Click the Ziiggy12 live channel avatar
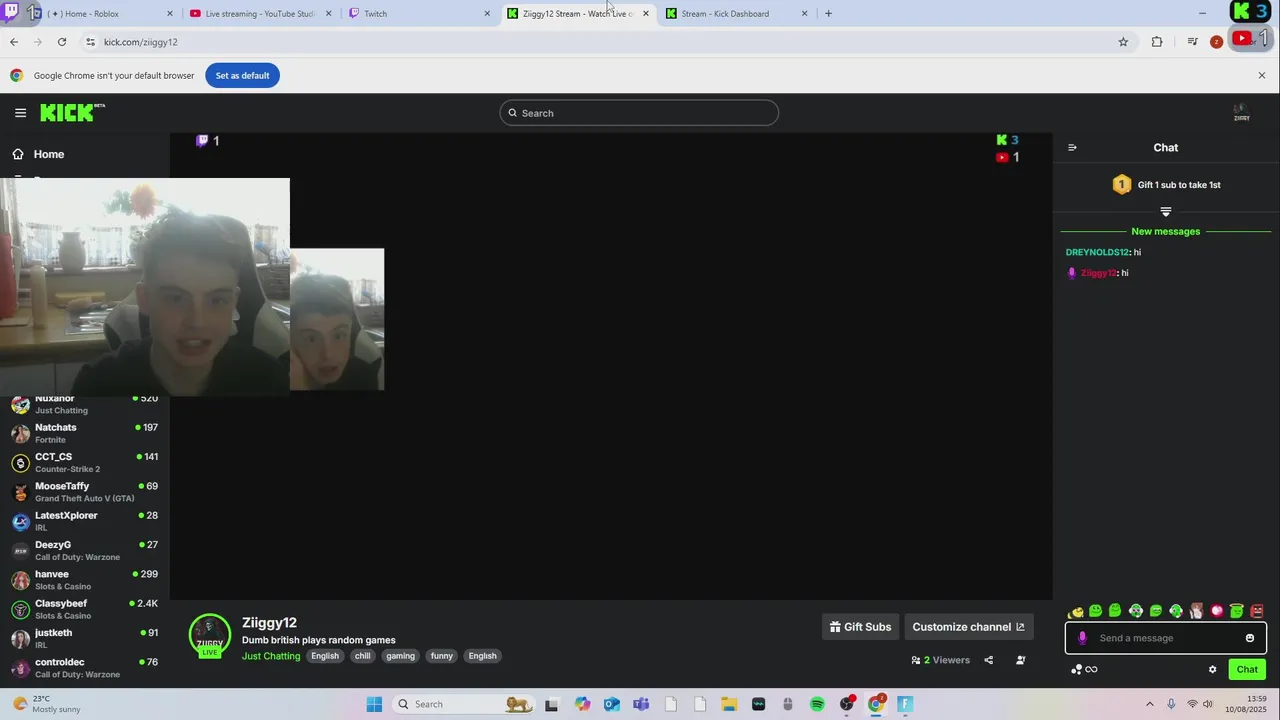 [x=209, y=635]
